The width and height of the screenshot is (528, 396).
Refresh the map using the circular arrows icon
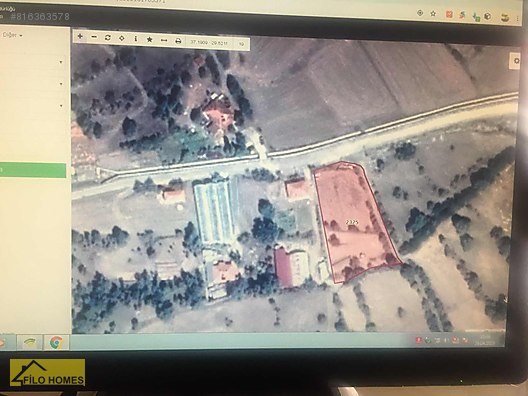108,38
